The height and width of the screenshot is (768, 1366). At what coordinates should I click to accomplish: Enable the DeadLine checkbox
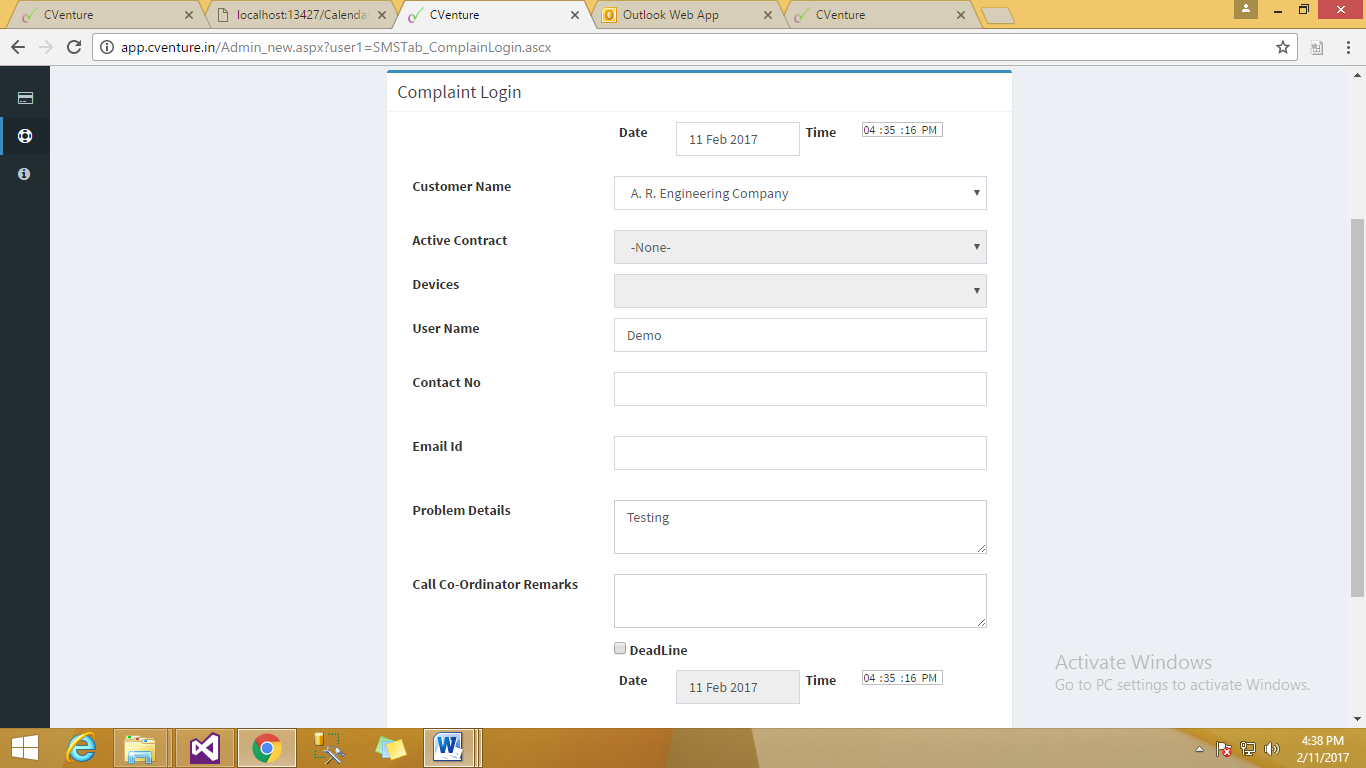pyautogui.click(x=620, y=648)
